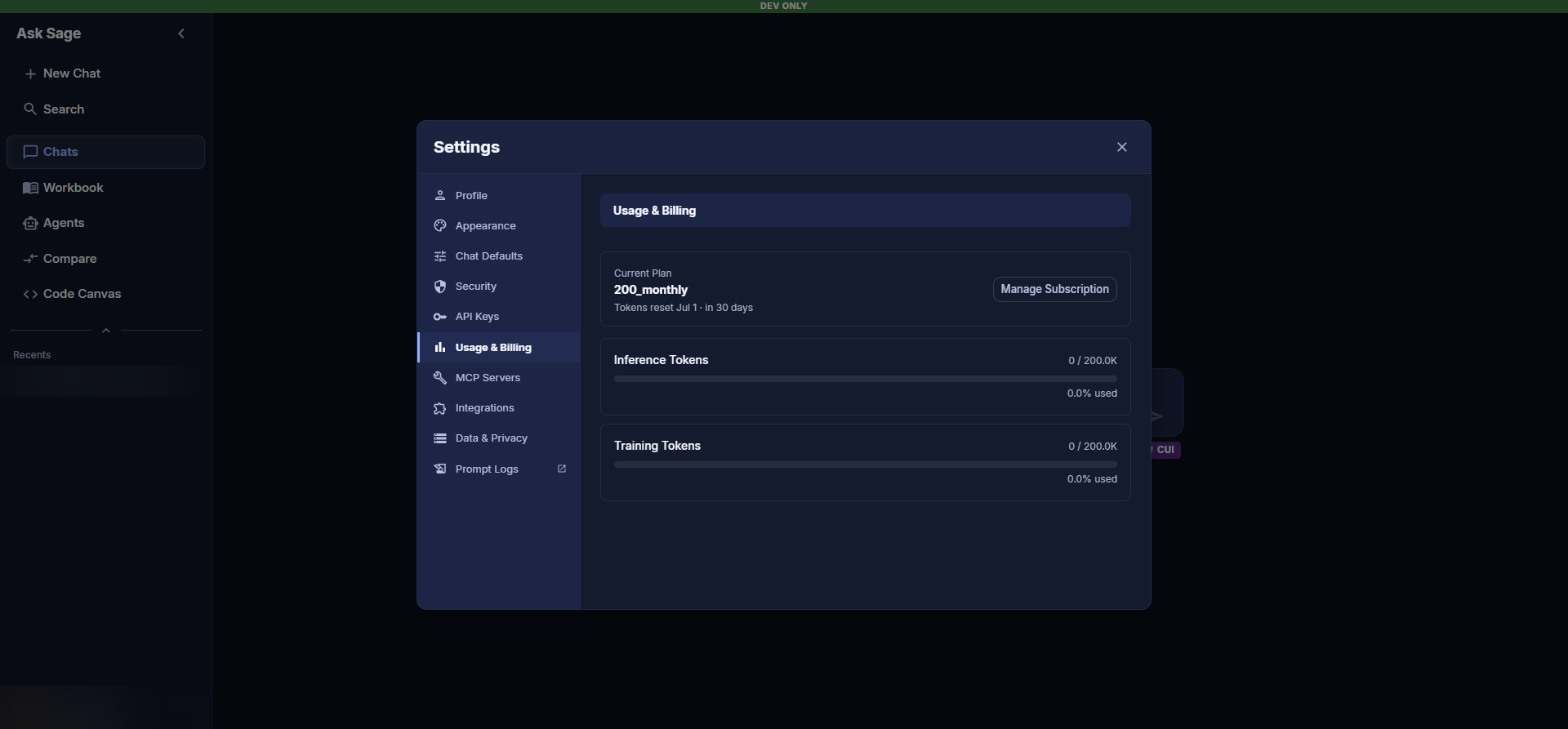Click the Ask Sage title
The height and width of the screenshot is (729, 1568).
(x=49, y=33)
